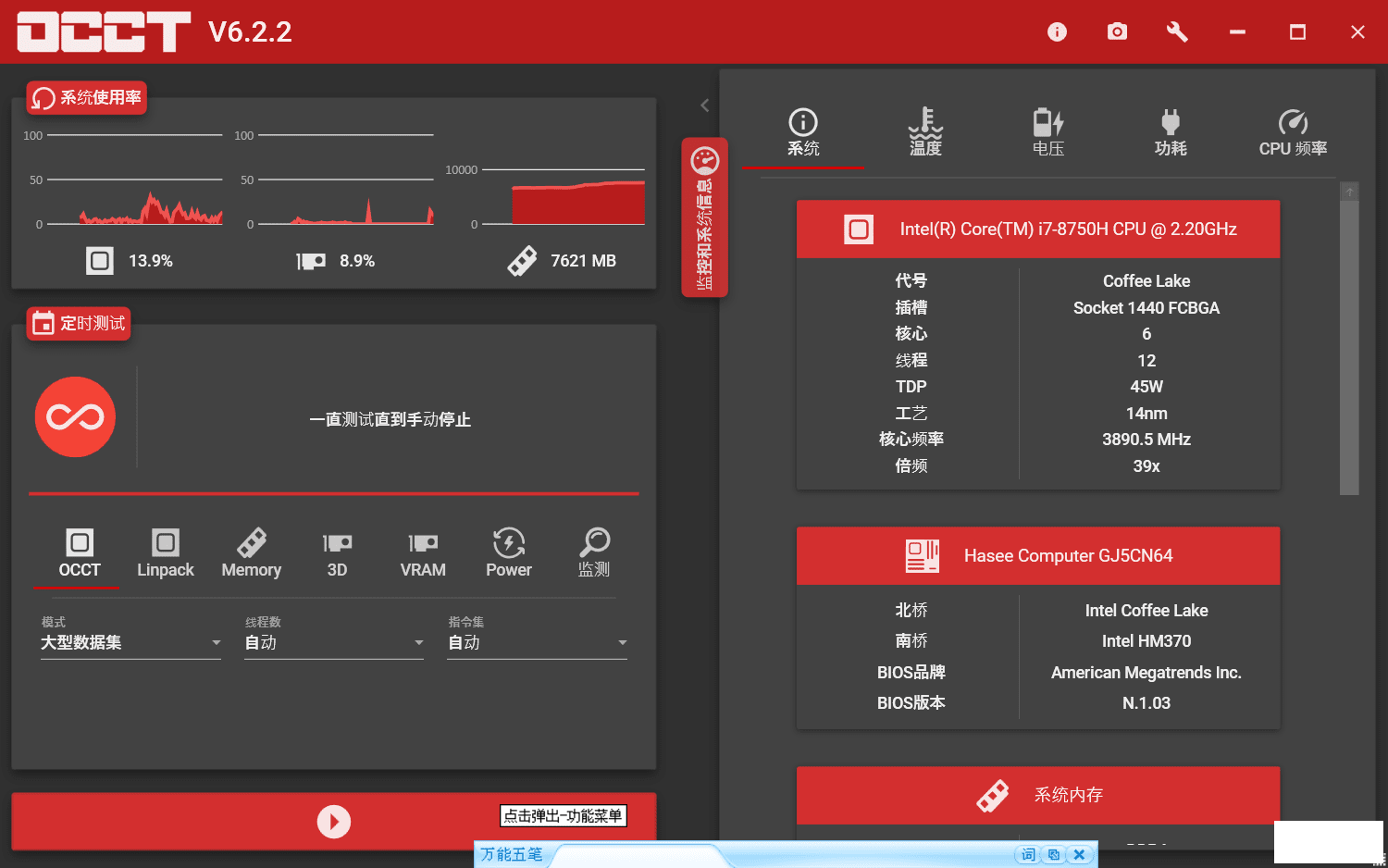Open the 监测 monitoring tab
Screen dimensions: 1388x868
pyautogui.click(x=594, y=554)
